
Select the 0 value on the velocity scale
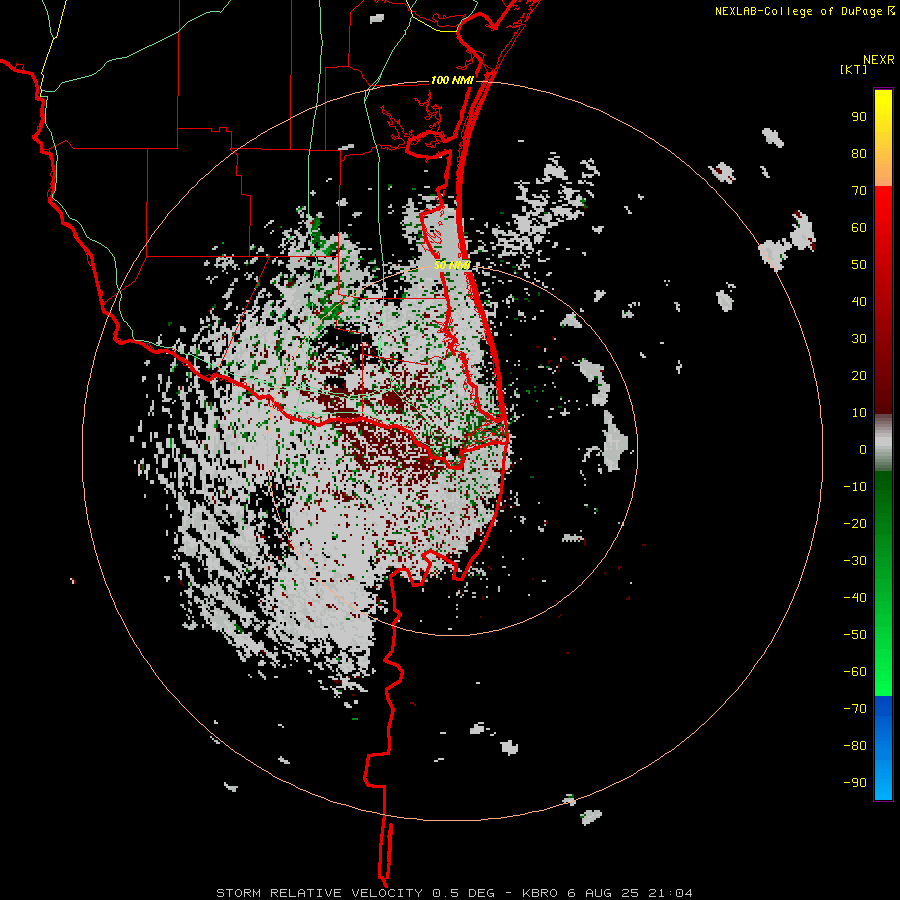pos(863,449)
